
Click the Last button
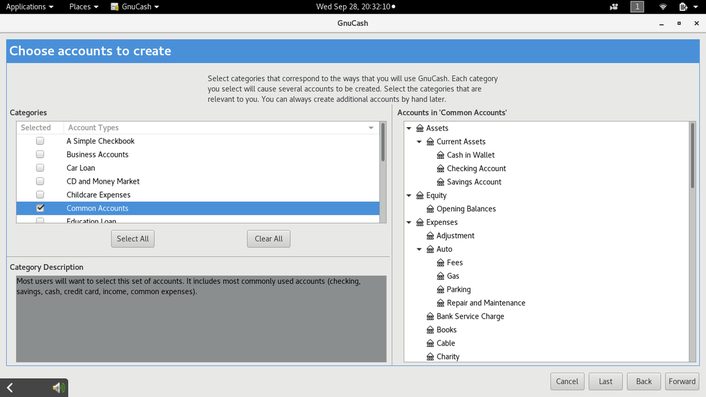point(606,381)
